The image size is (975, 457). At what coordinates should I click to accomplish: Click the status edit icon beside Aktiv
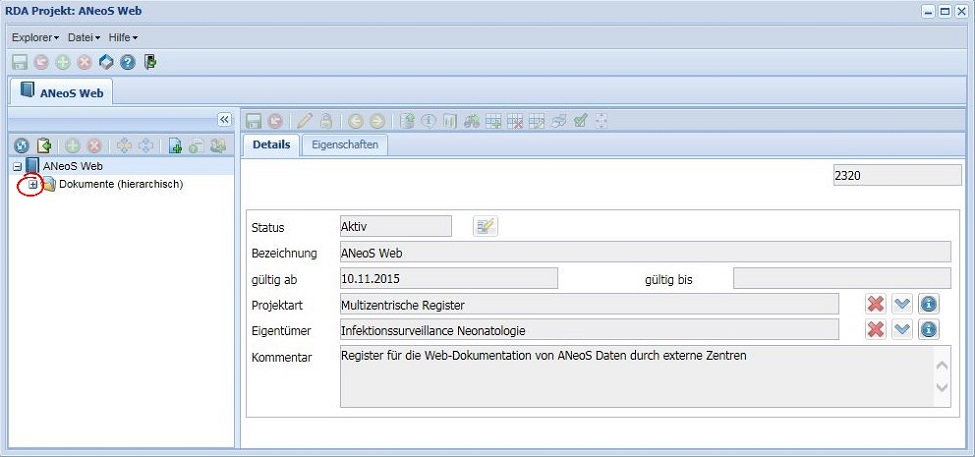pyautogui.click(x=486, y=227)
